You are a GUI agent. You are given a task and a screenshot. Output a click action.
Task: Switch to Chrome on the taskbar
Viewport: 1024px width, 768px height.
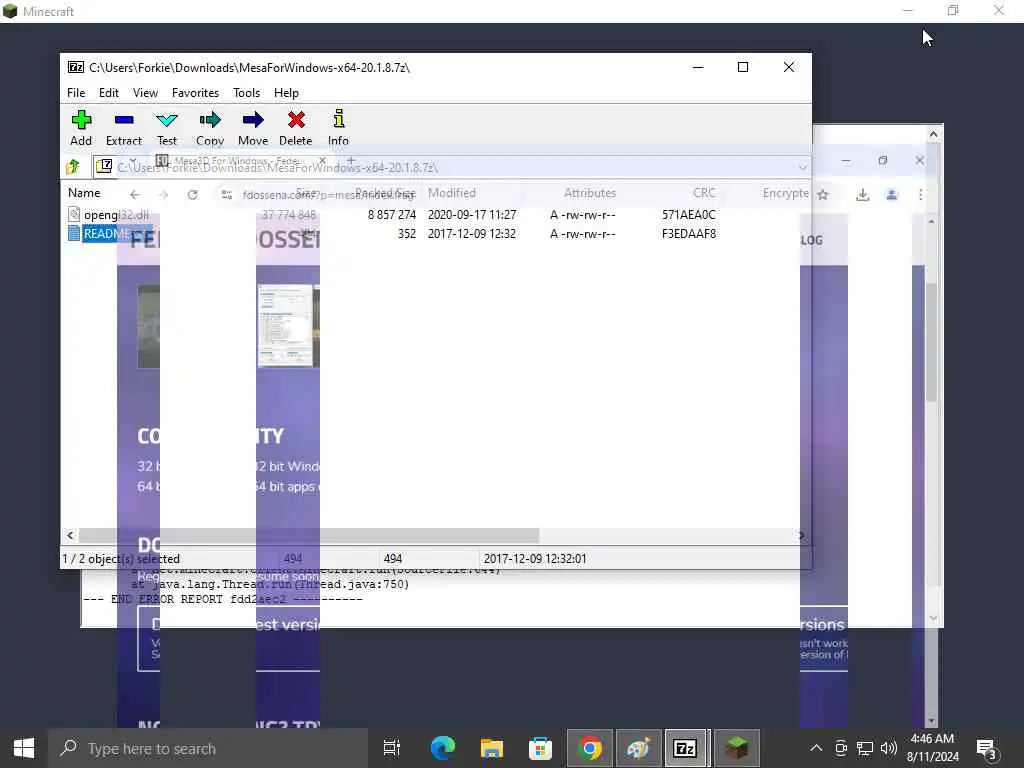[x=590, y=748]
